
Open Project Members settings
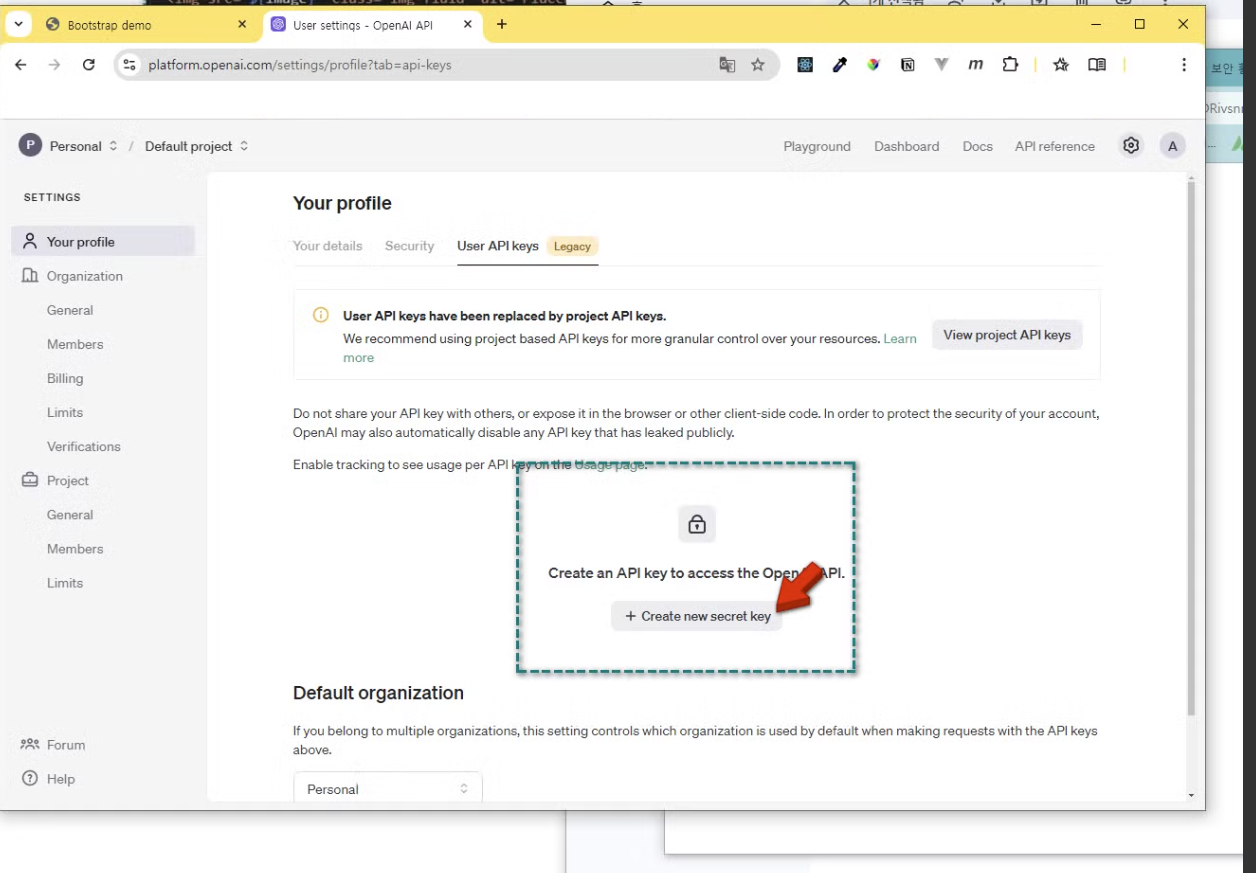click(75, 548)
